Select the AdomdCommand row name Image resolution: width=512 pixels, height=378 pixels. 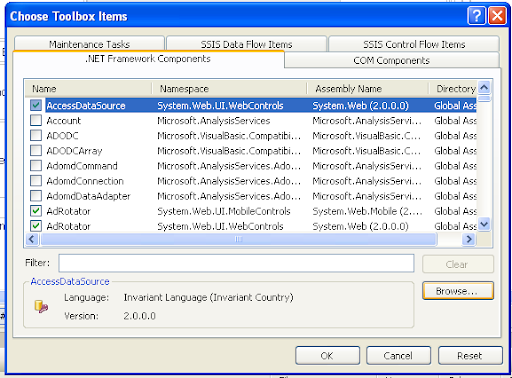[82, 166]
